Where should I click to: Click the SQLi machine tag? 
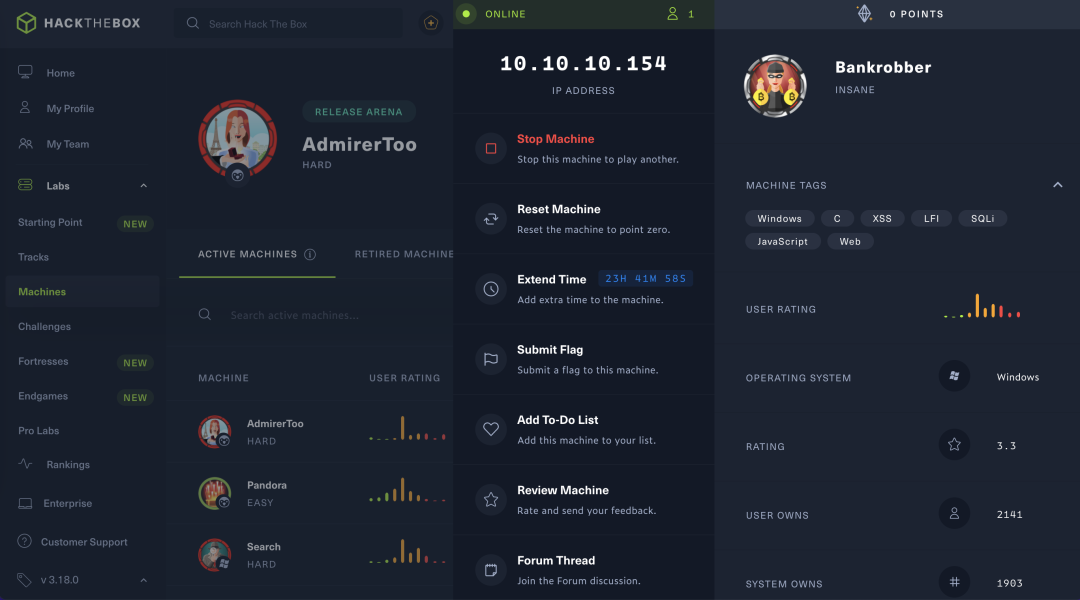click(982, 218)
